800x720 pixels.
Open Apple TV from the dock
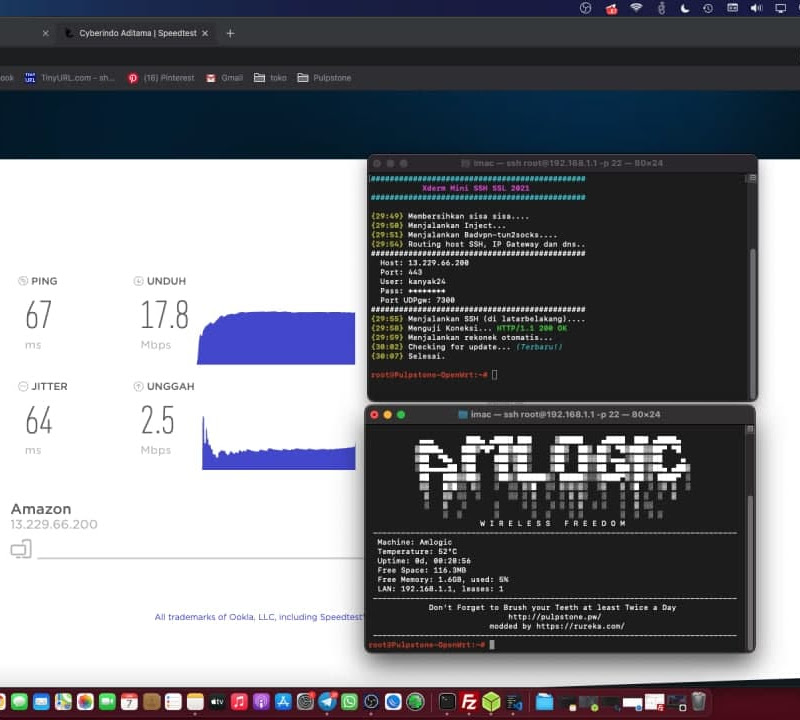(217, 702)
